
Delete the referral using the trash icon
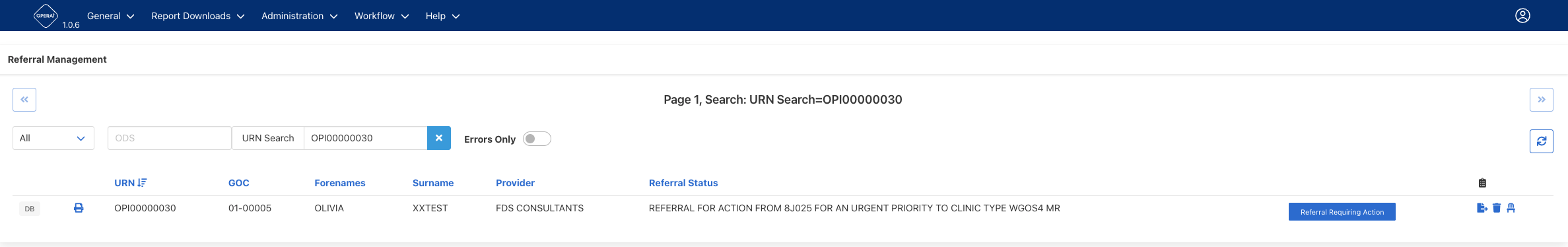1497,208
